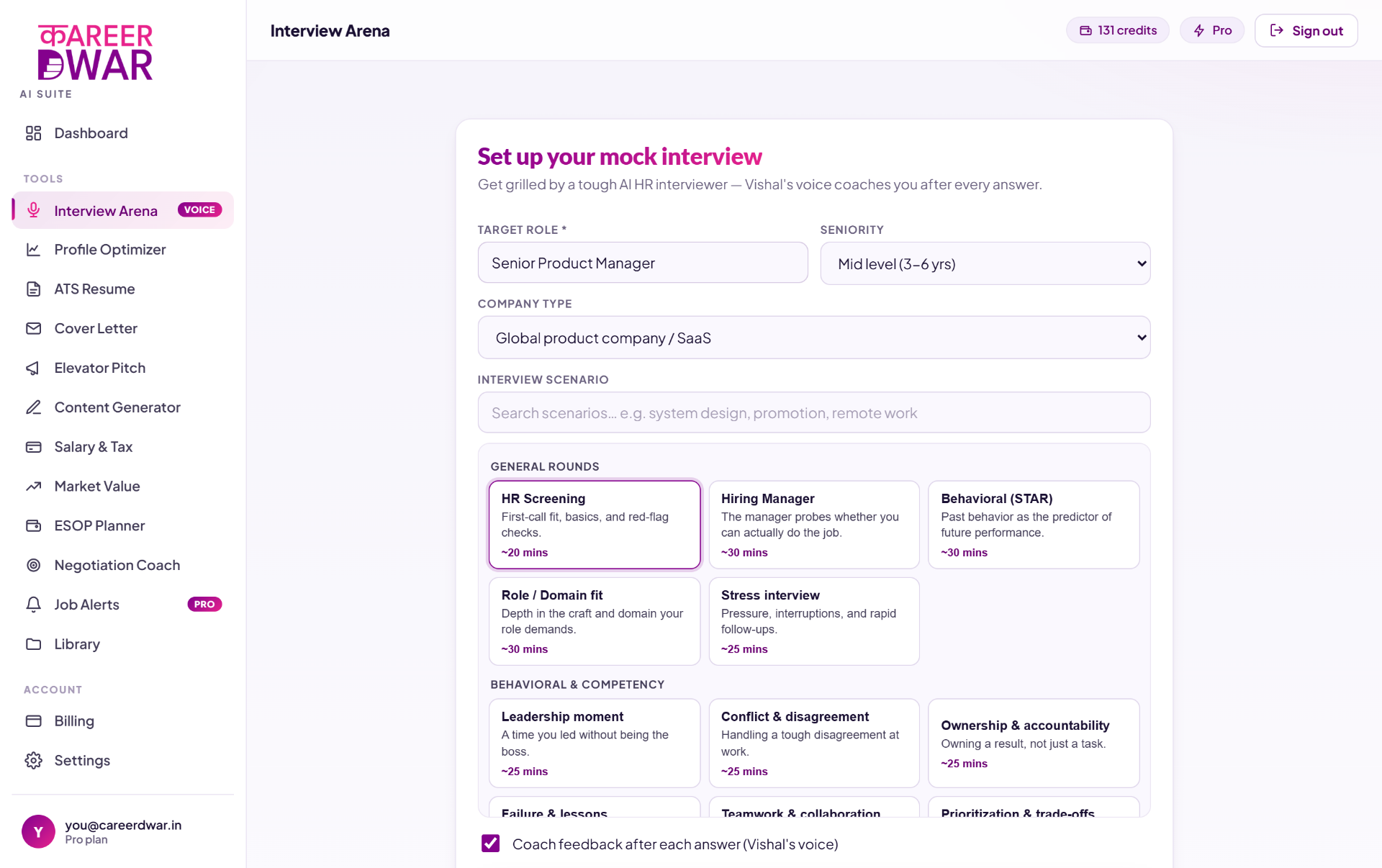Screen dimensions: 1382x868
Task: Click the Elevator Pitch megaphone icon
Action: (x=34, y=368)
